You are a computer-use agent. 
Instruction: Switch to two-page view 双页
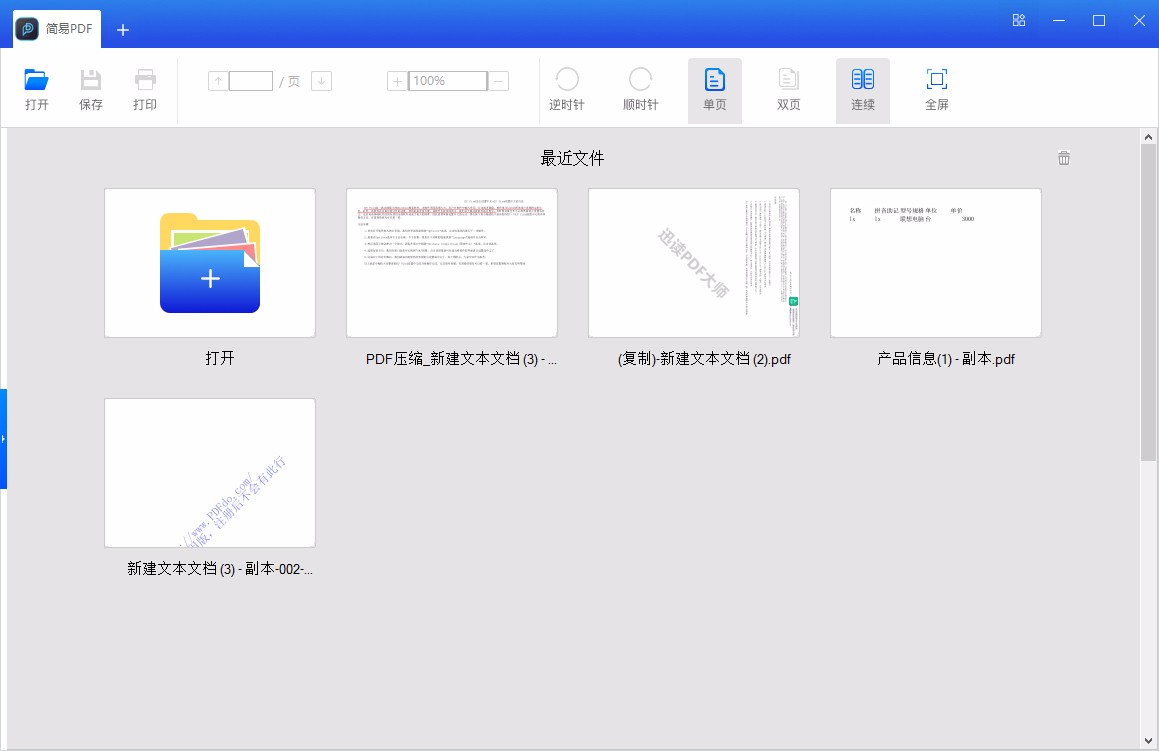[788, 90]
